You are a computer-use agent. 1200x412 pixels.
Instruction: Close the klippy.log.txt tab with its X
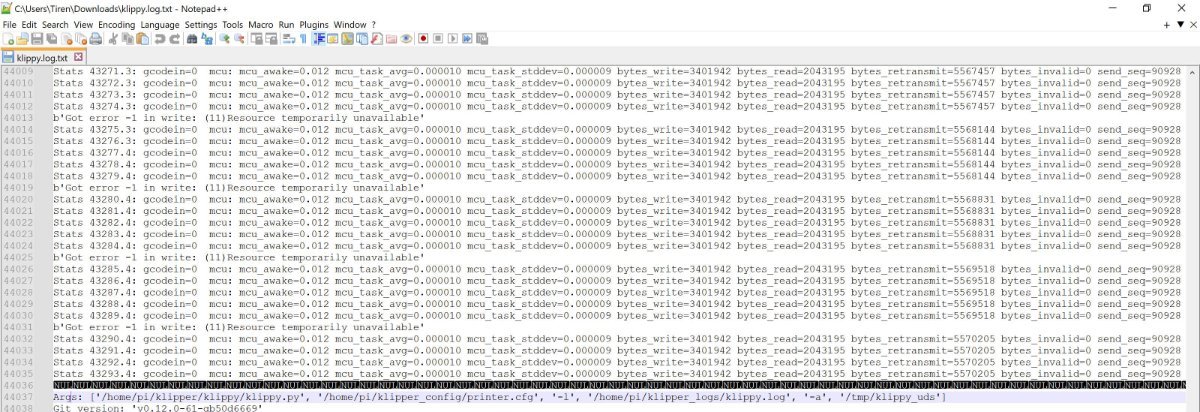coord(78,57)
